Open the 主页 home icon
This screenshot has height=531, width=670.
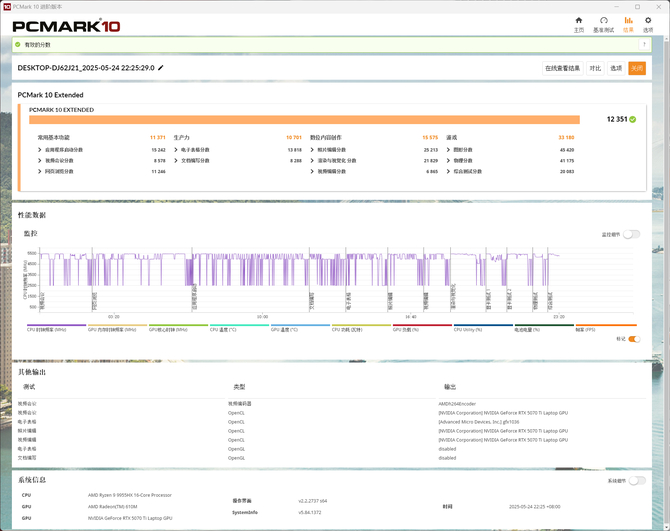coord(578,24)
